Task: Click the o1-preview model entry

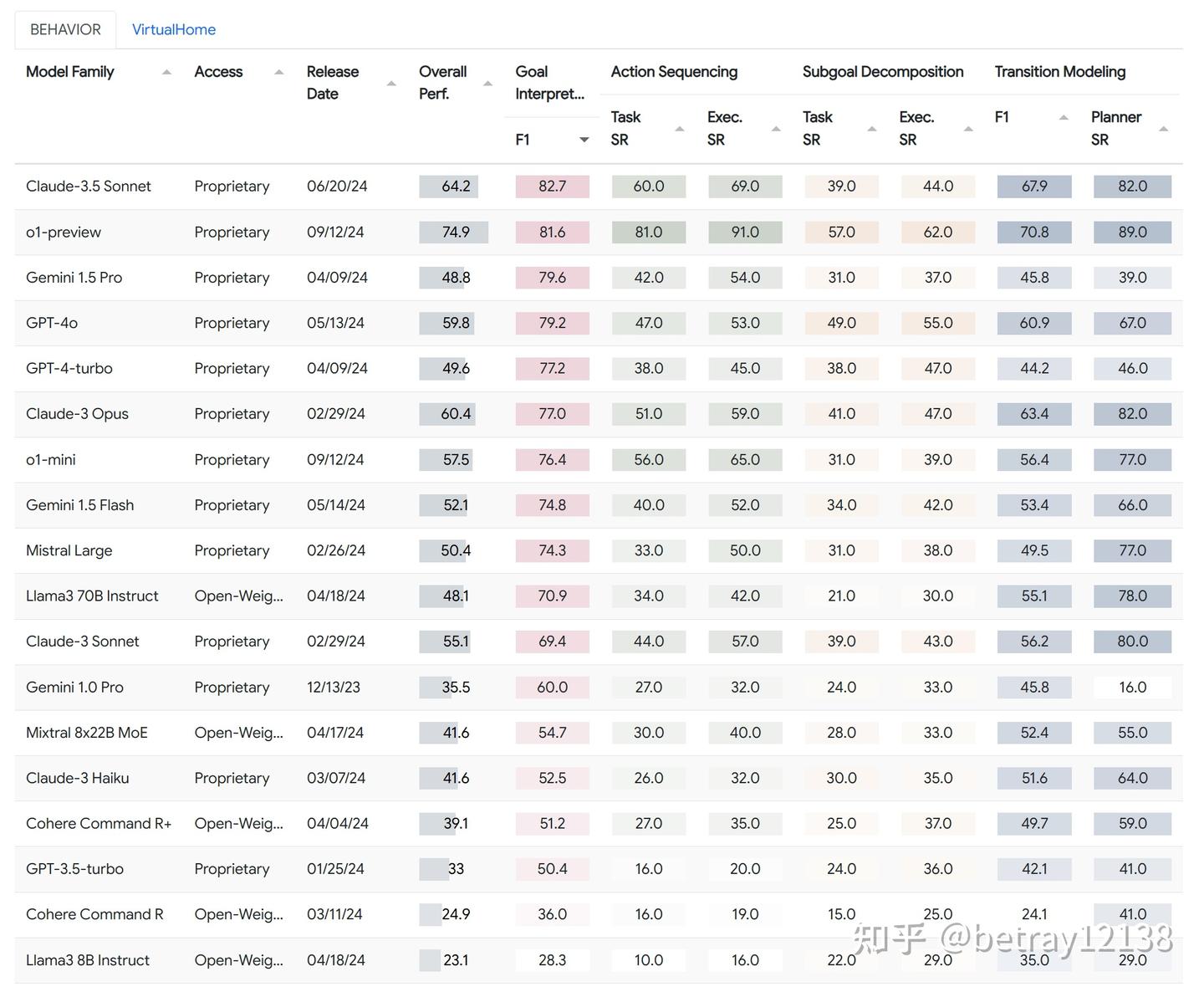Action: tap(64, 232)
